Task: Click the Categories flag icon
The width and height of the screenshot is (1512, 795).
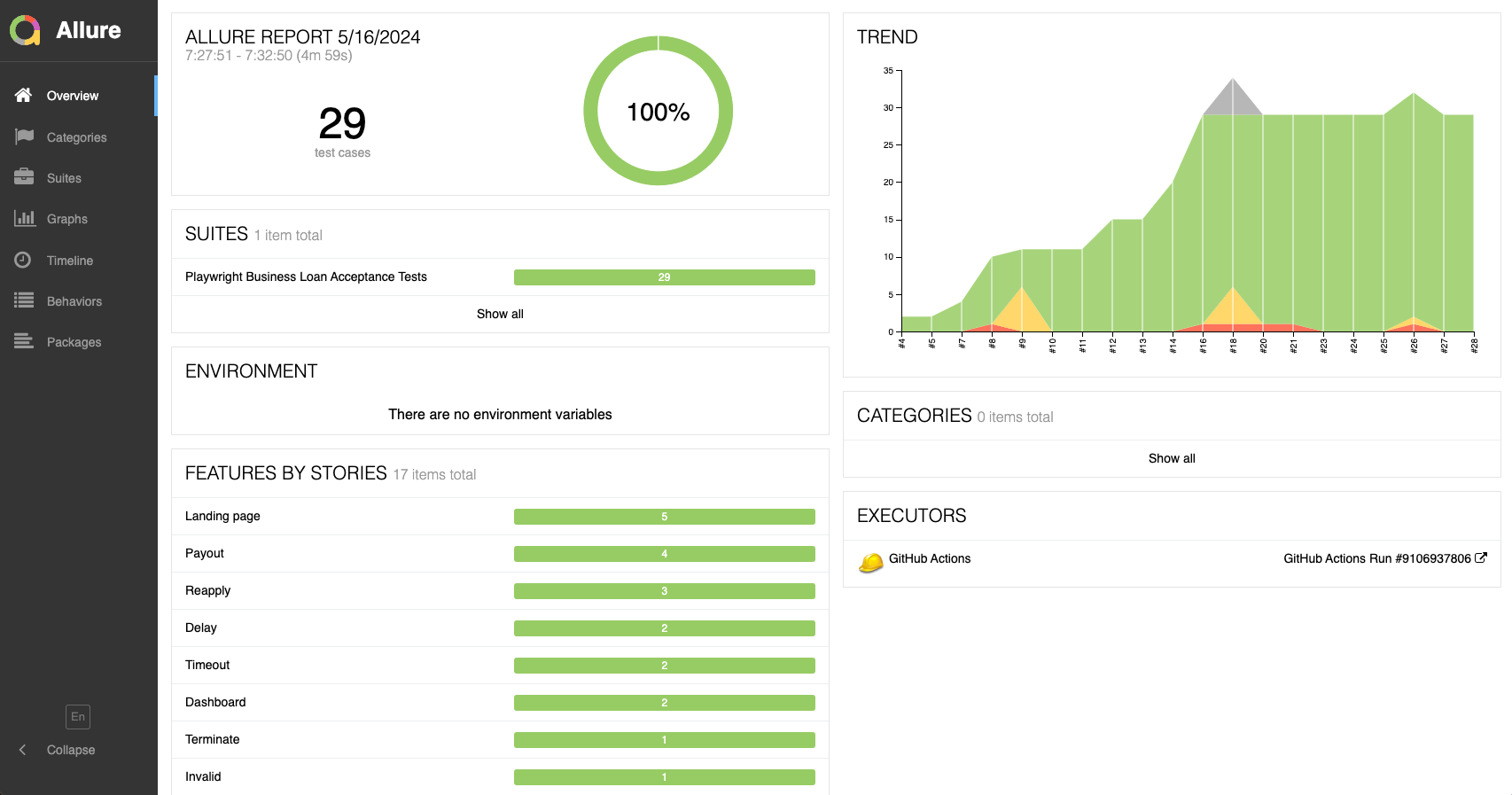Action: 24,136
